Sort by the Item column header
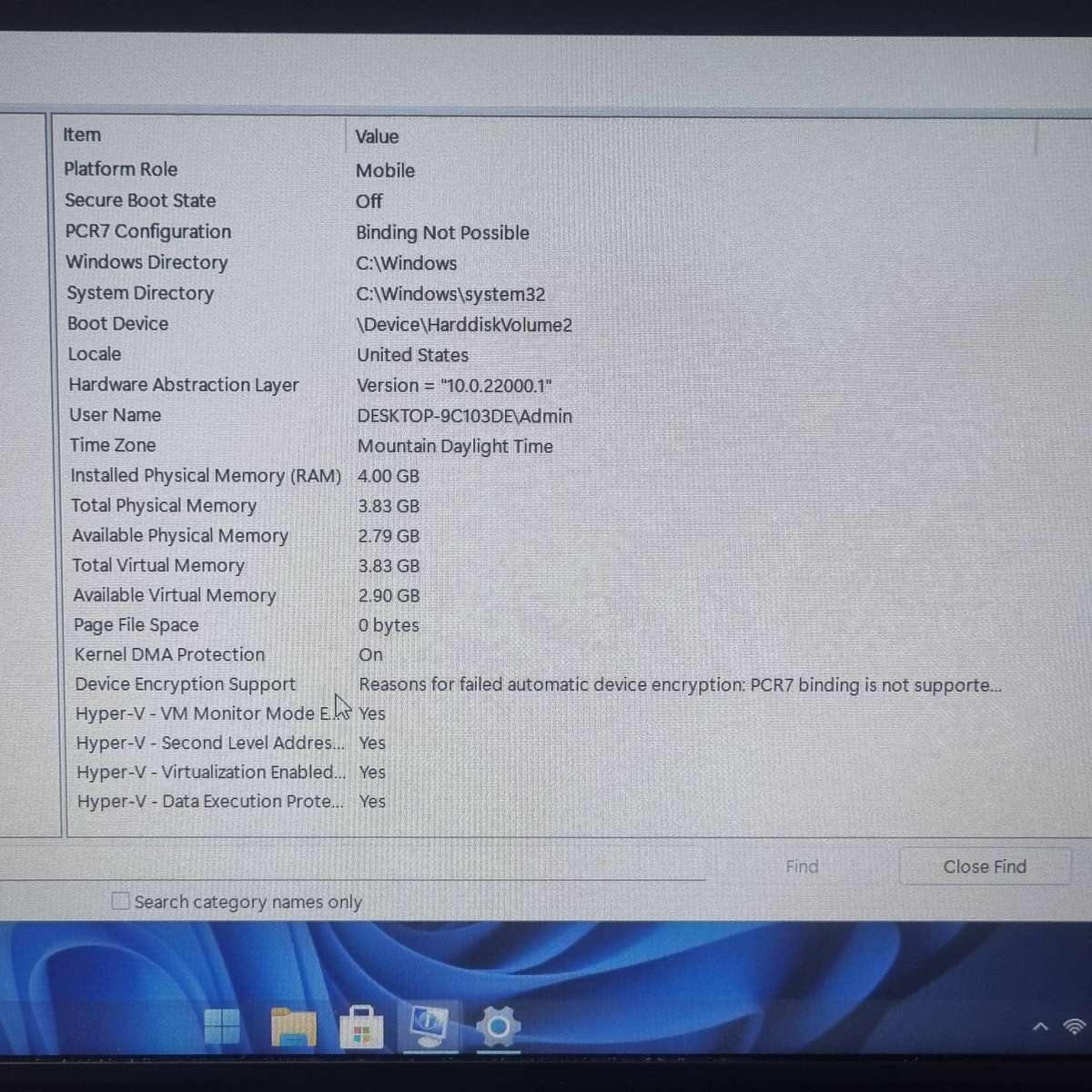 click(x=82, y=135)
